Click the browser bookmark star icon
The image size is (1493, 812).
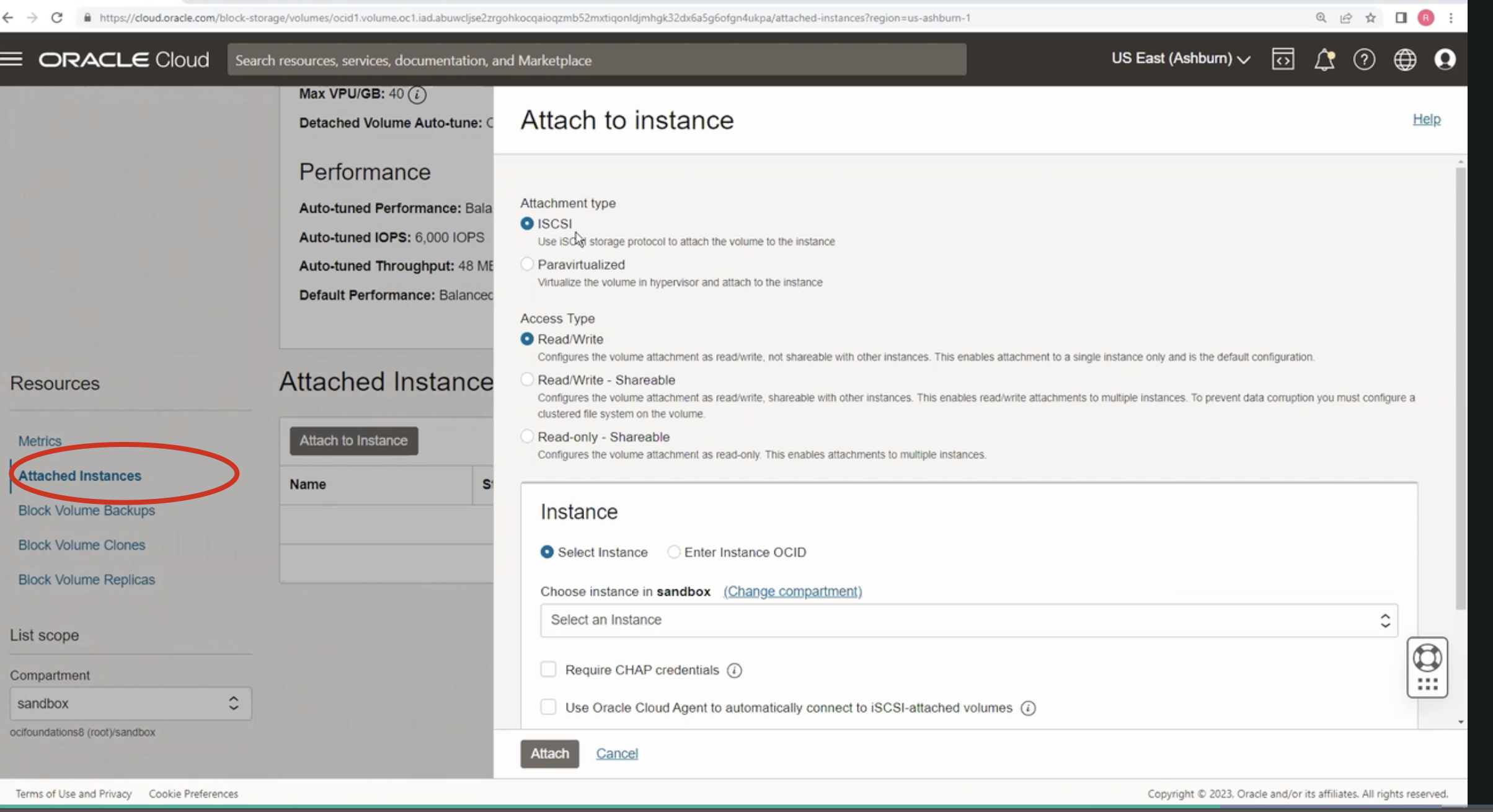point(1370,17)
